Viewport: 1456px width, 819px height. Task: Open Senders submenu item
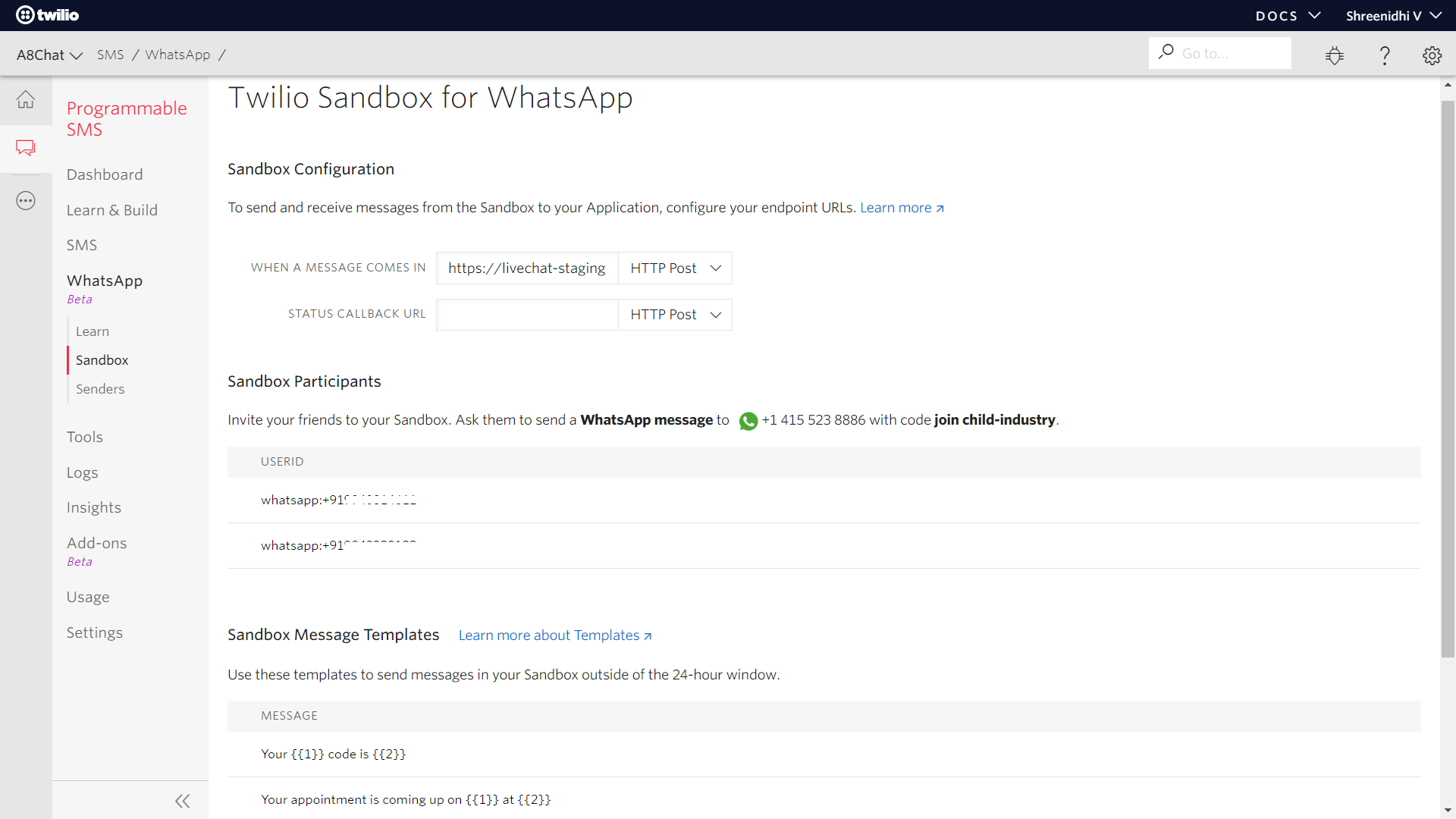click(x=100, y=389)
